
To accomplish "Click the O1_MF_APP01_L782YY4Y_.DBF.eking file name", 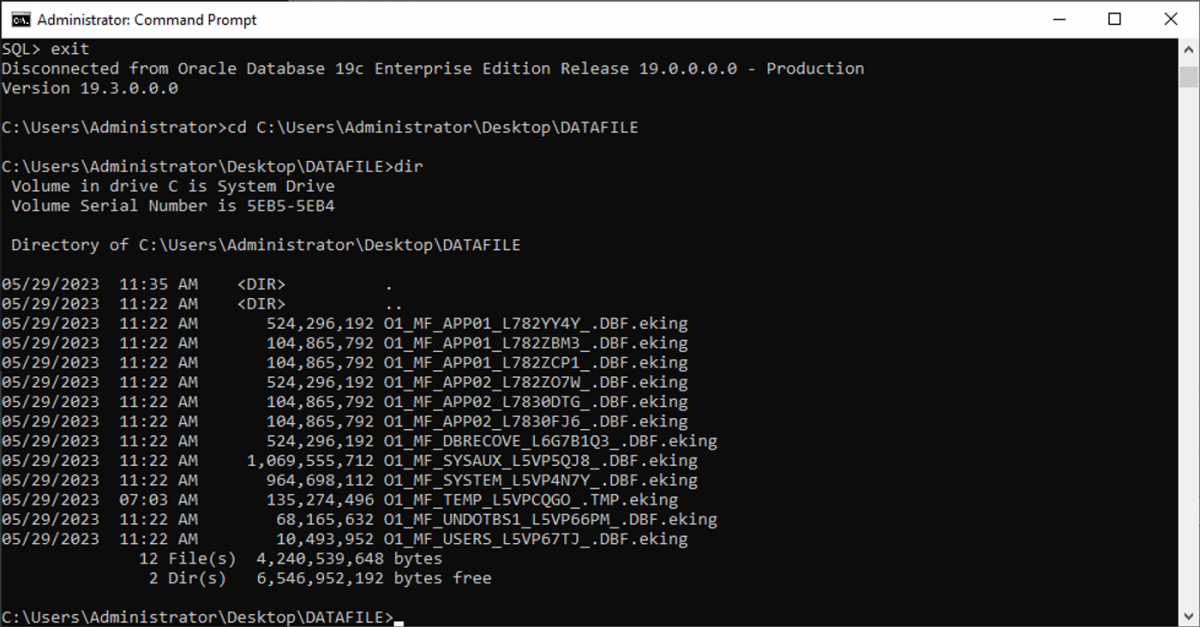I will [535, 324].
